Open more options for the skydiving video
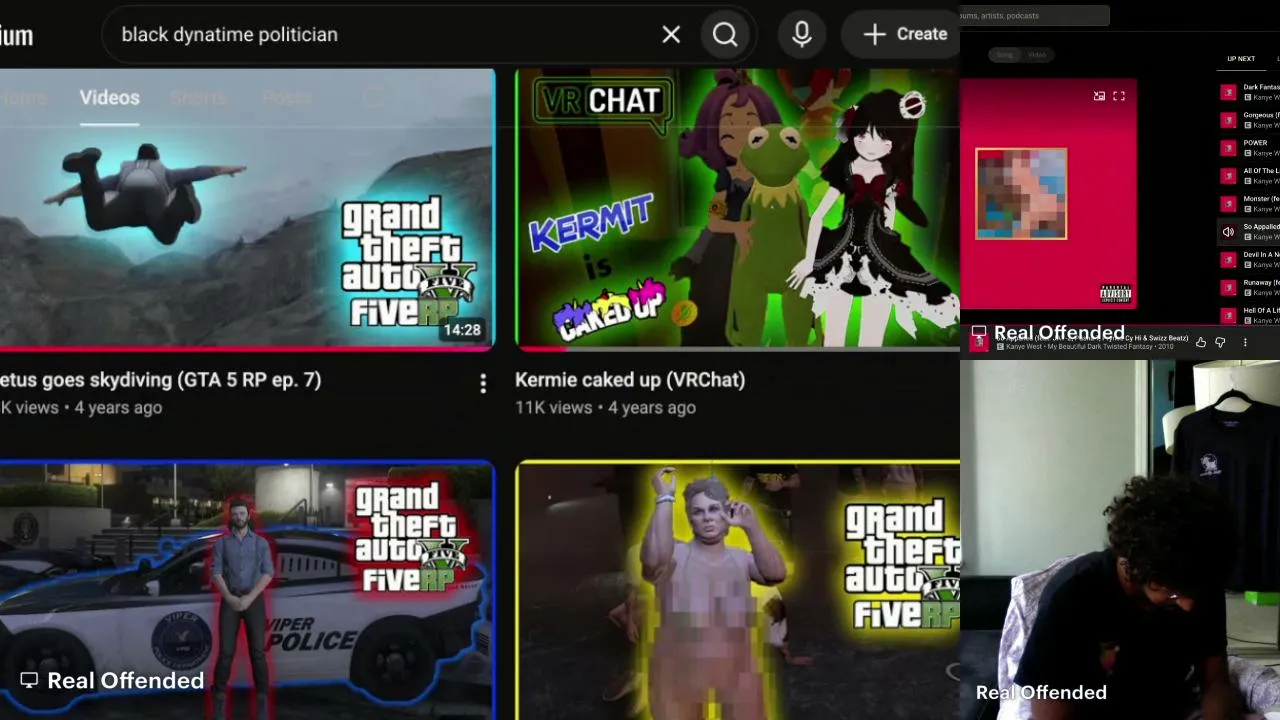This screenshot has width=1280, height=720. (x=483, y=383)
